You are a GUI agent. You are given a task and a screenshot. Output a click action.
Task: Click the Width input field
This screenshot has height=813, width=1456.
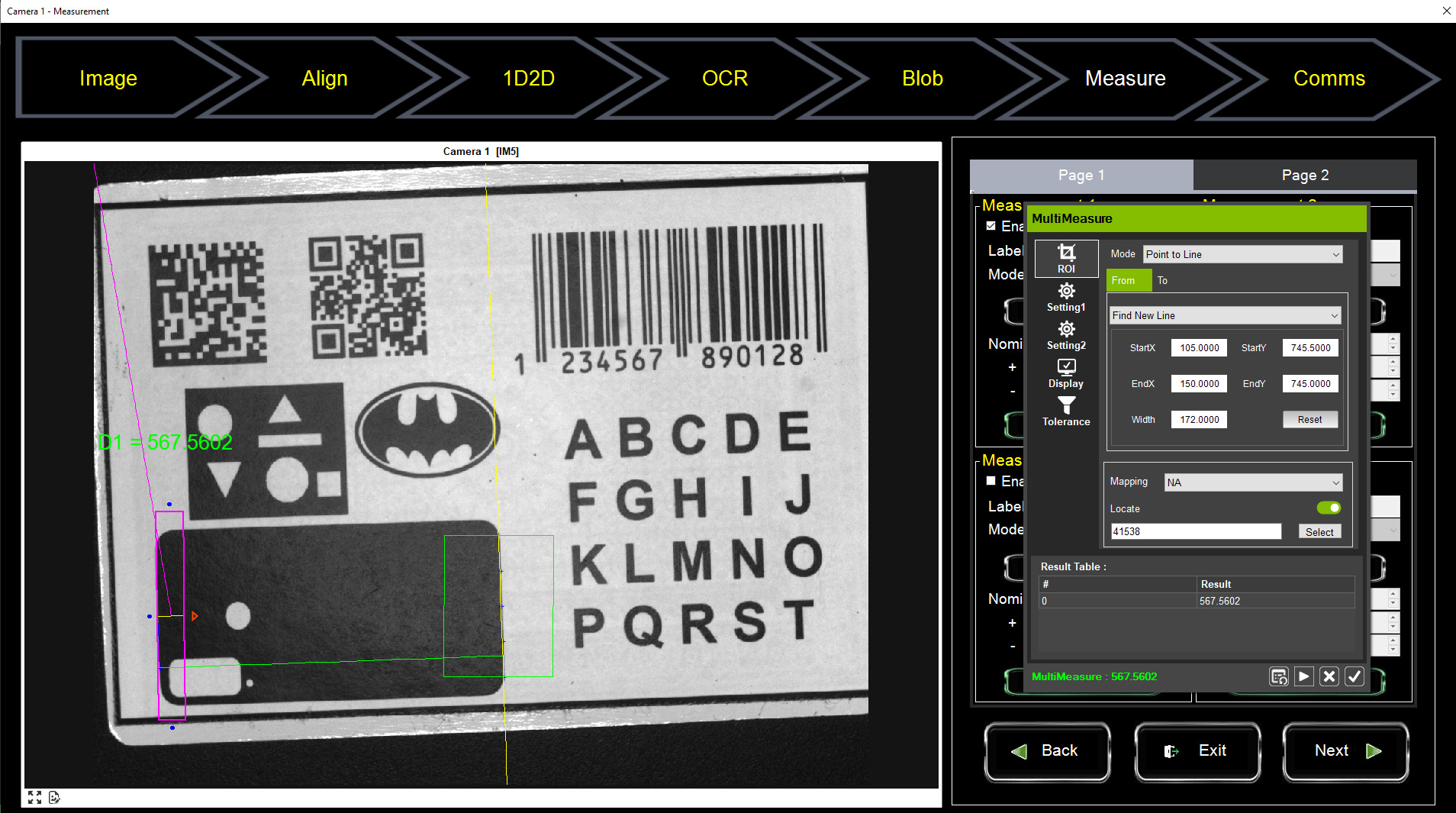[x=1199, y=419]
